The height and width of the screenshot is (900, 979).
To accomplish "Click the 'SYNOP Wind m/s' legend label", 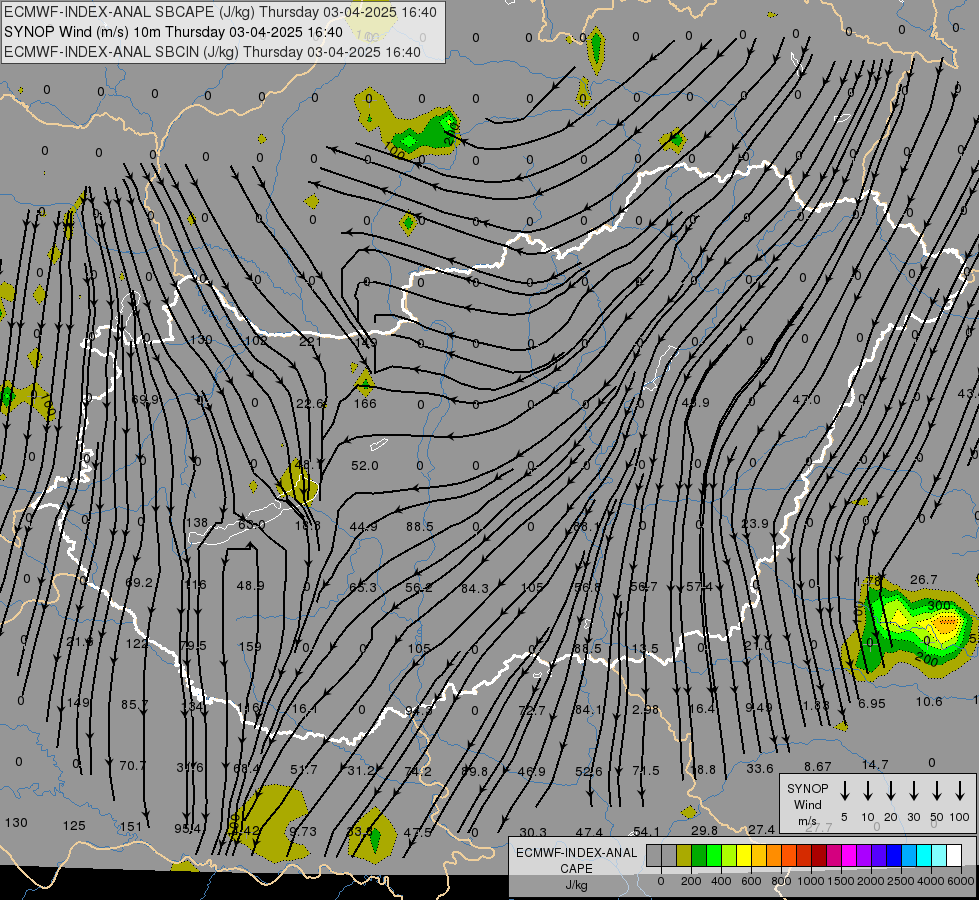I will 807,804.
